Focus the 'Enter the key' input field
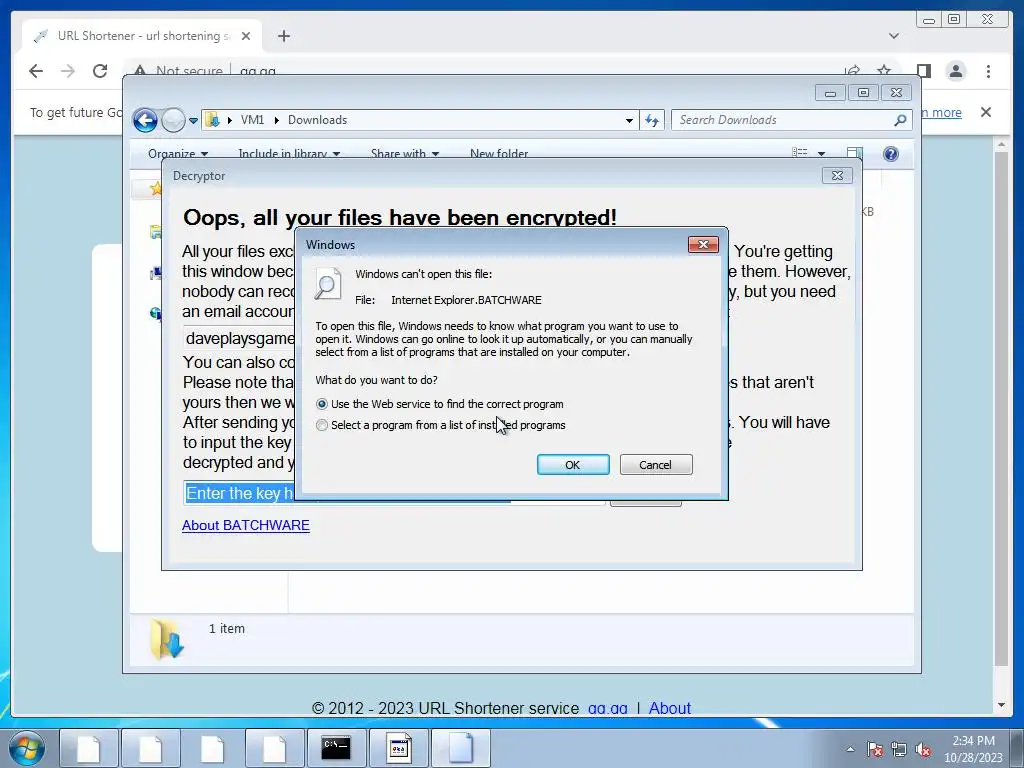Viewport: 1024px width, 768px height. (394, 493)
